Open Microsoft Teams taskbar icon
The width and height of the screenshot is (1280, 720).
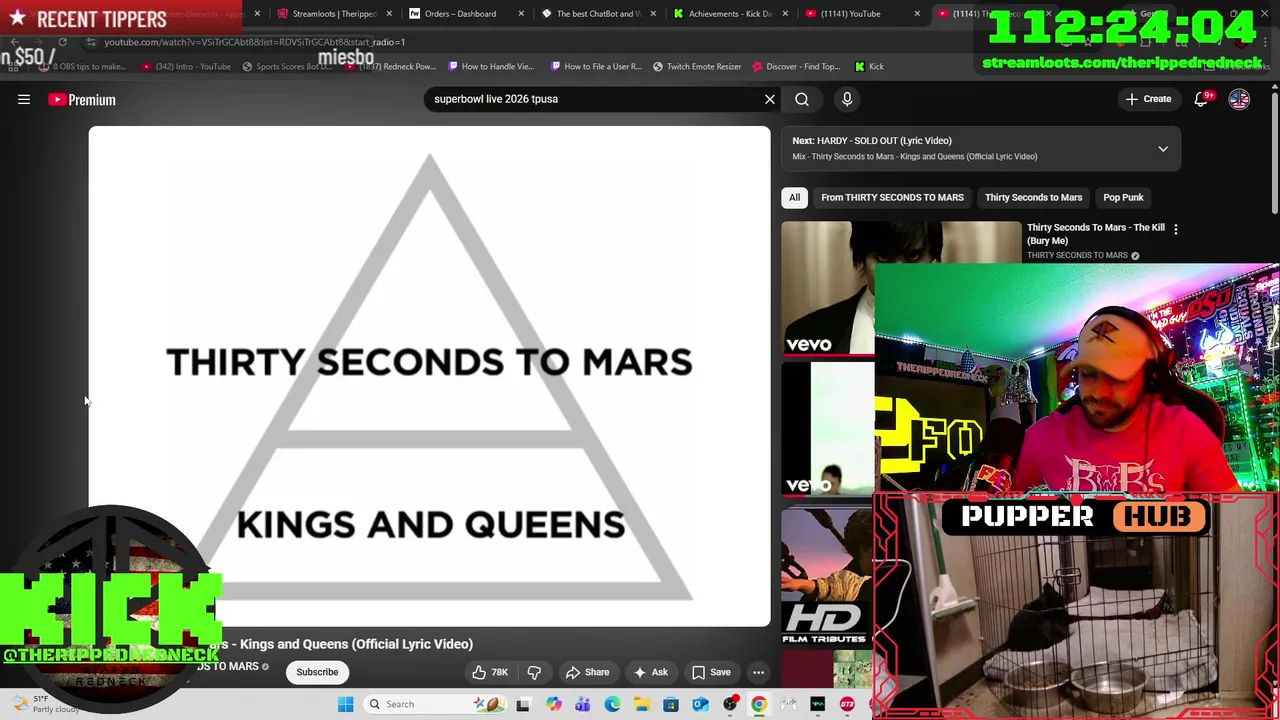[x=582, y=704]
